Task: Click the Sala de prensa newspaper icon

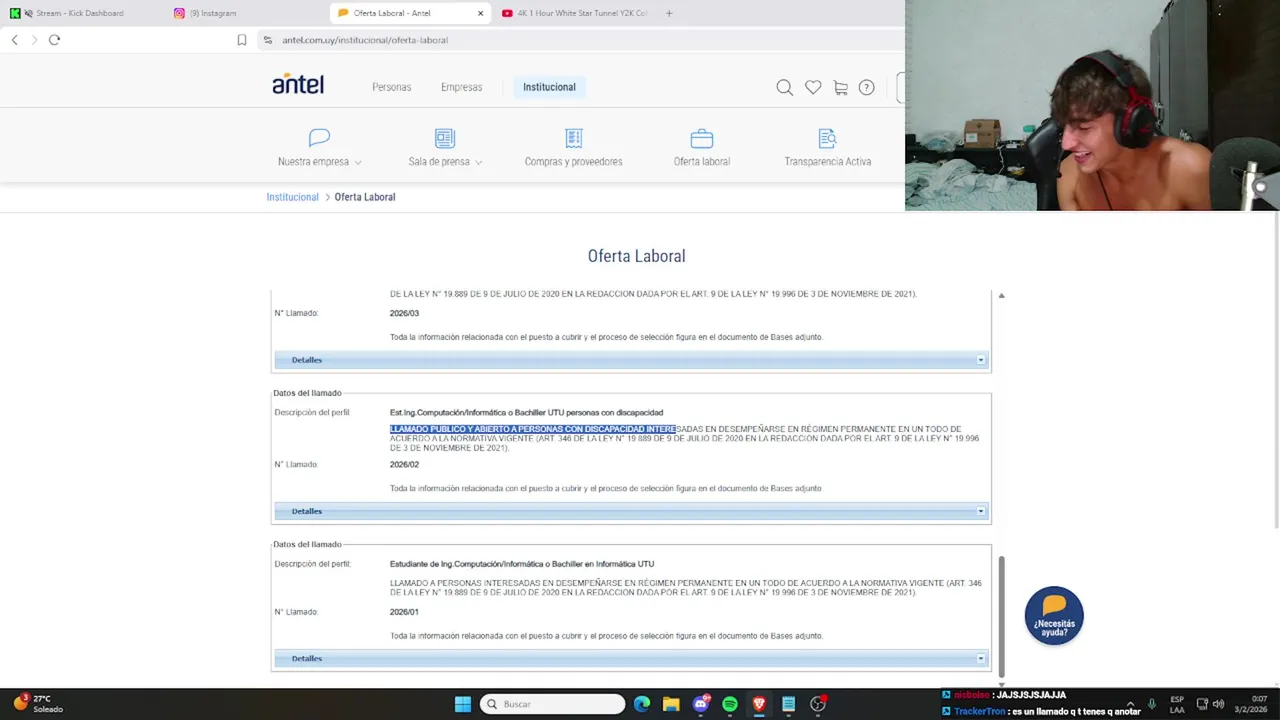Action: coord(445,138)
